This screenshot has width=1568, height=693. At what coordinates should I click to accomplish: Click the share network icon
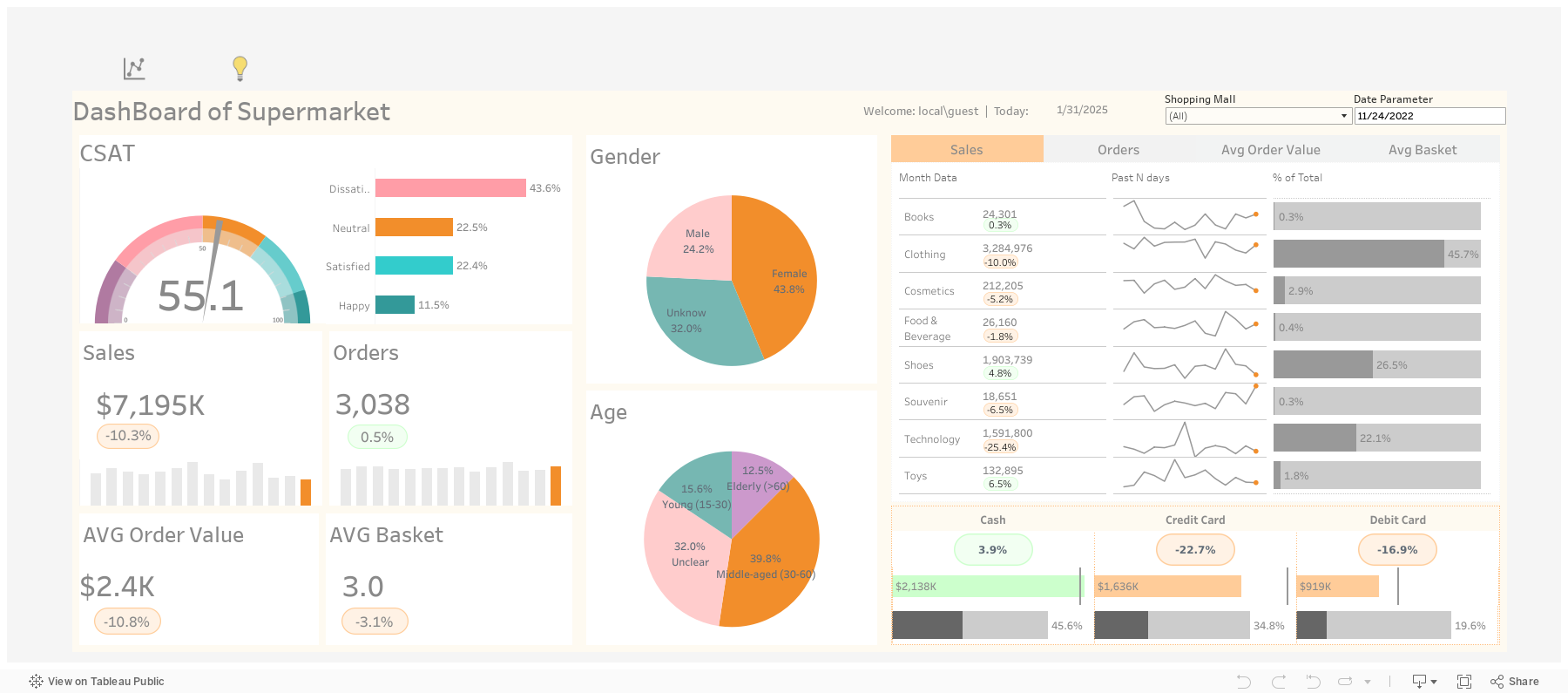1497,682
